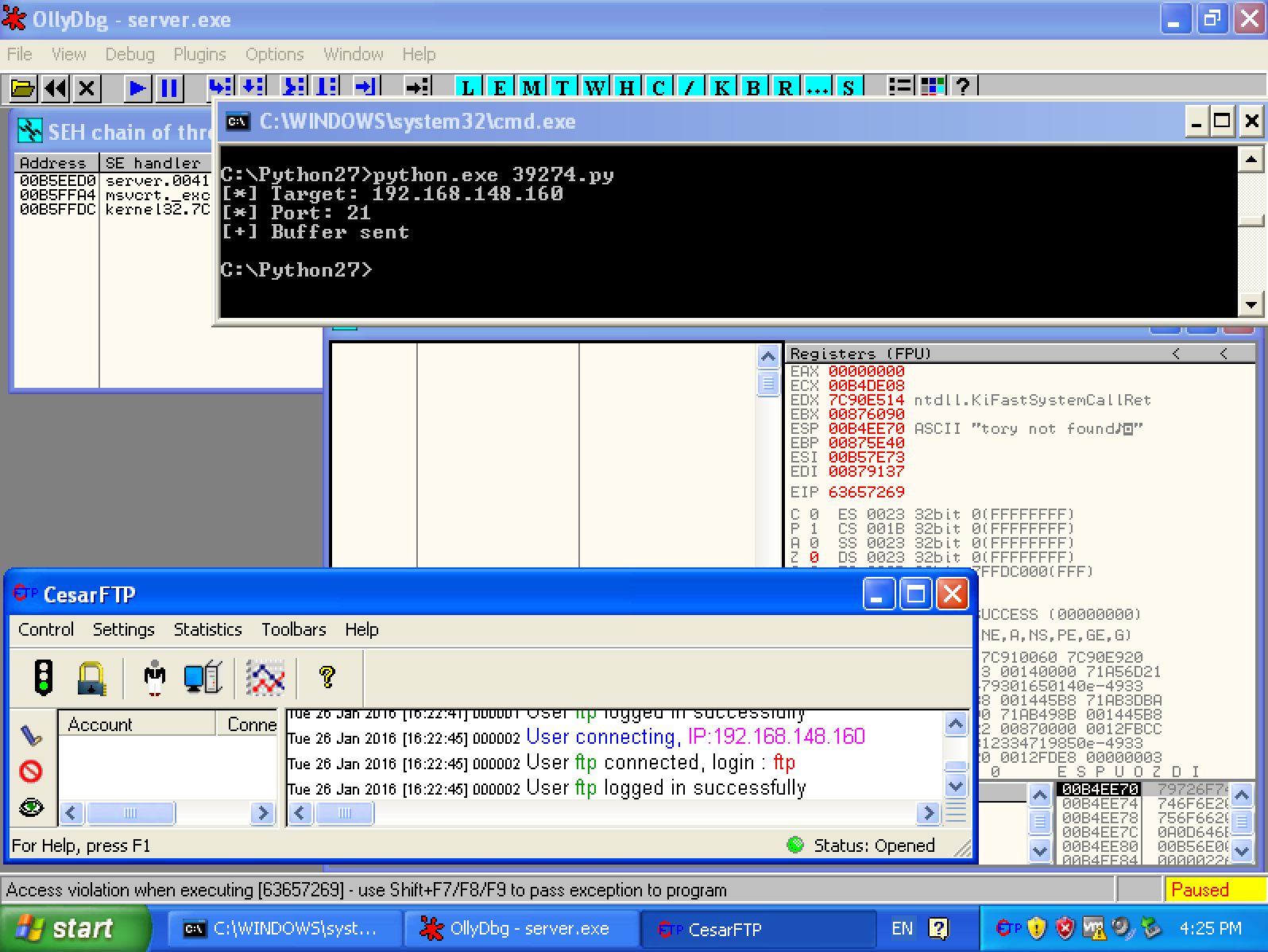The width and height of the screenshot is (1268, 952).
Task: Open CesarFTP Settings menu
Action: (124, 629)
